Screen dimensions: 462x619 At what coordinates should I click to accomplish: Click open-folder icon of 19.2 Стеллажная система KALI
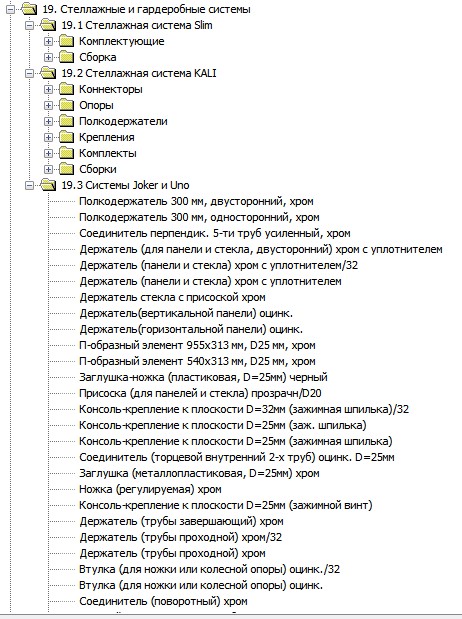(x=48, y=73)
